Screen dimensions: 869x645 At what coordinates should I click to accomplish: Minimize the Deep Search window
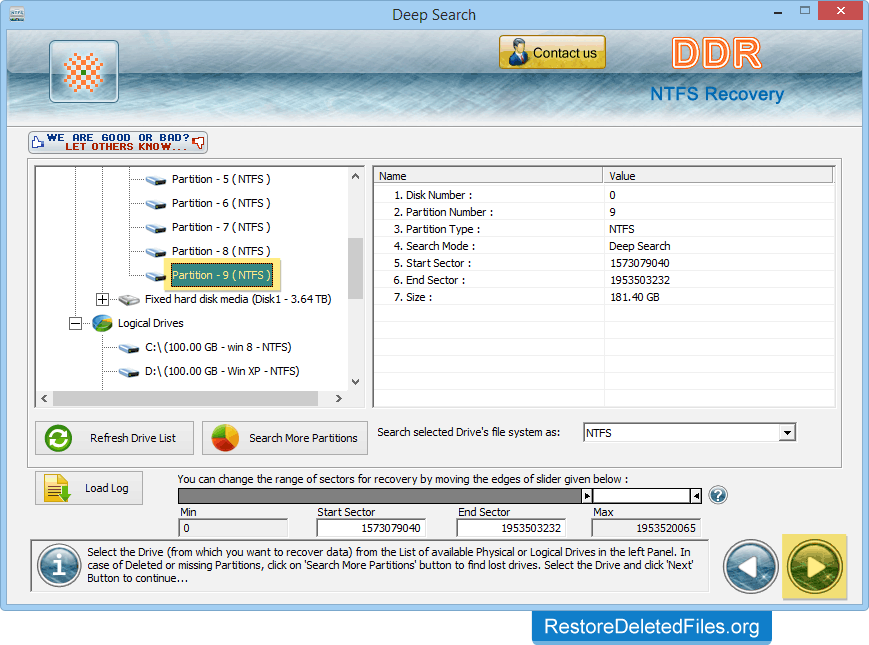[x=778, y=11]
